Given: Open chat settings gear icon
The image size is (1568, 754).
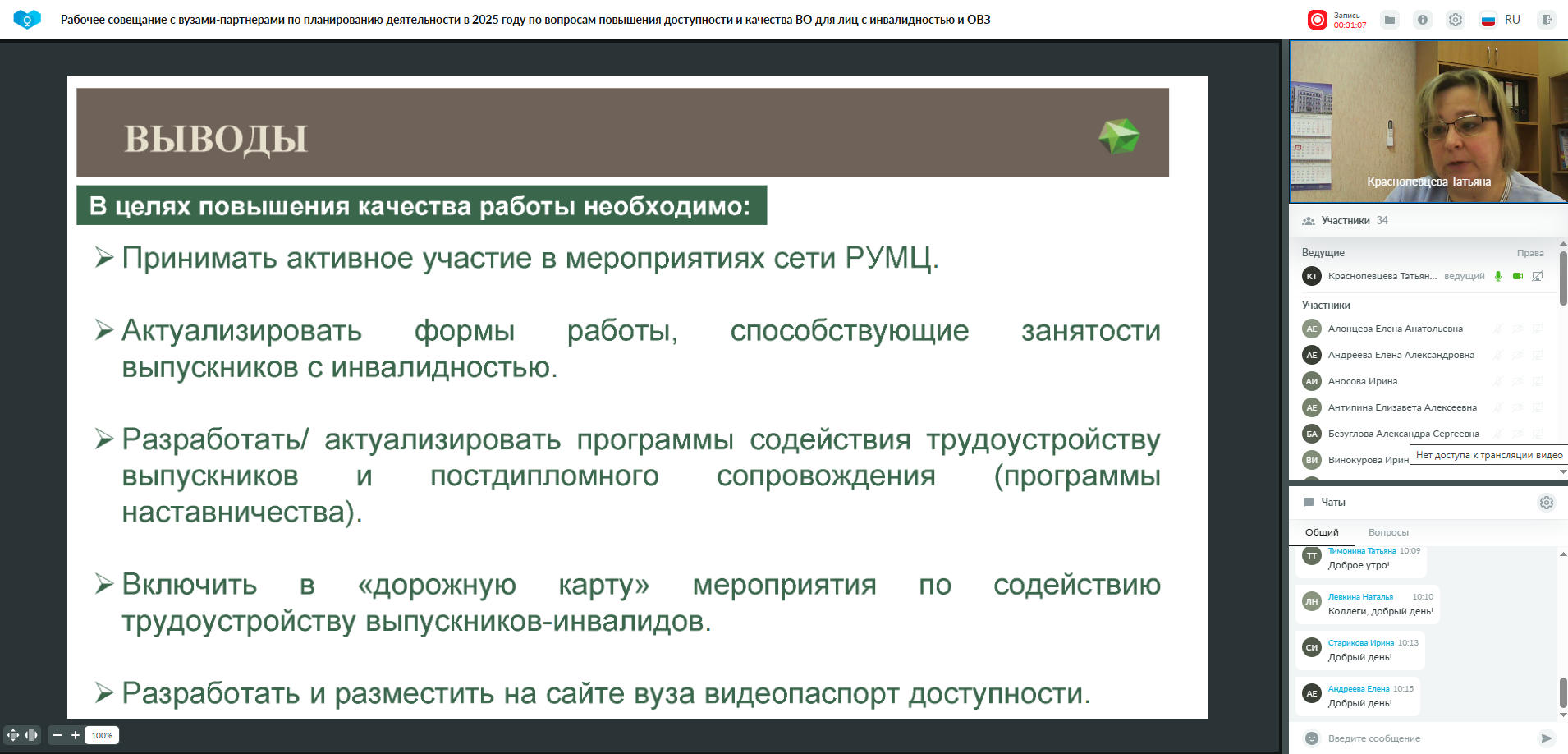Looking at the screenshot, I should (1546, 503).
